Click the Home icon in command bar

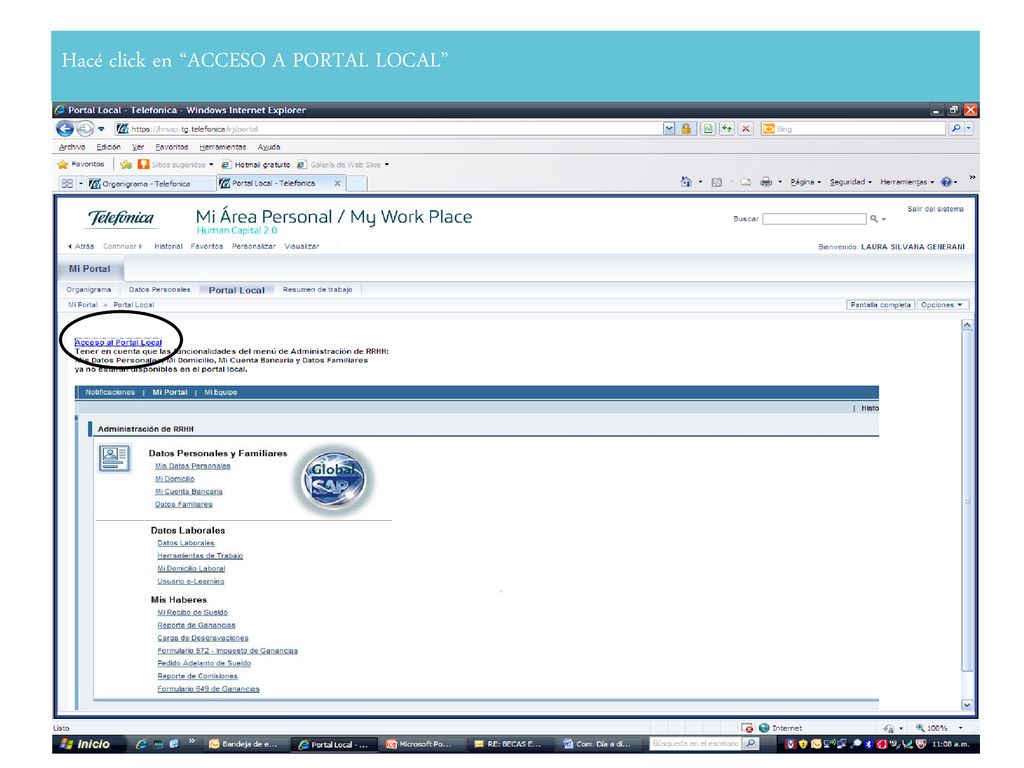[686, 182]
